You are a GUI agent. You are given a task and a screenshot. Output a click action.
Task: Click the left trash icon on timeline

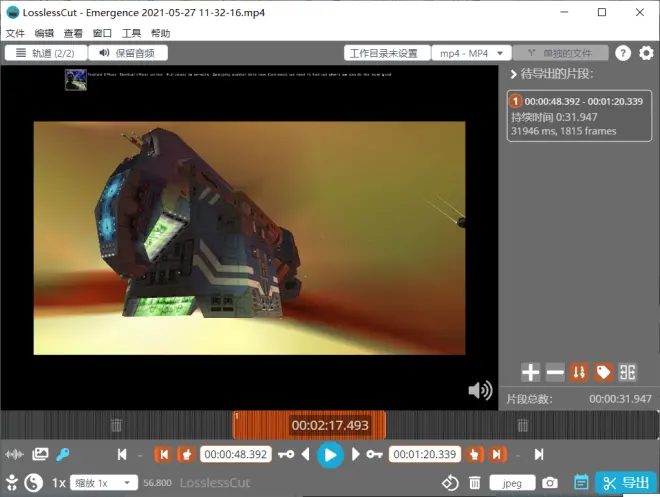pos(116,425)
